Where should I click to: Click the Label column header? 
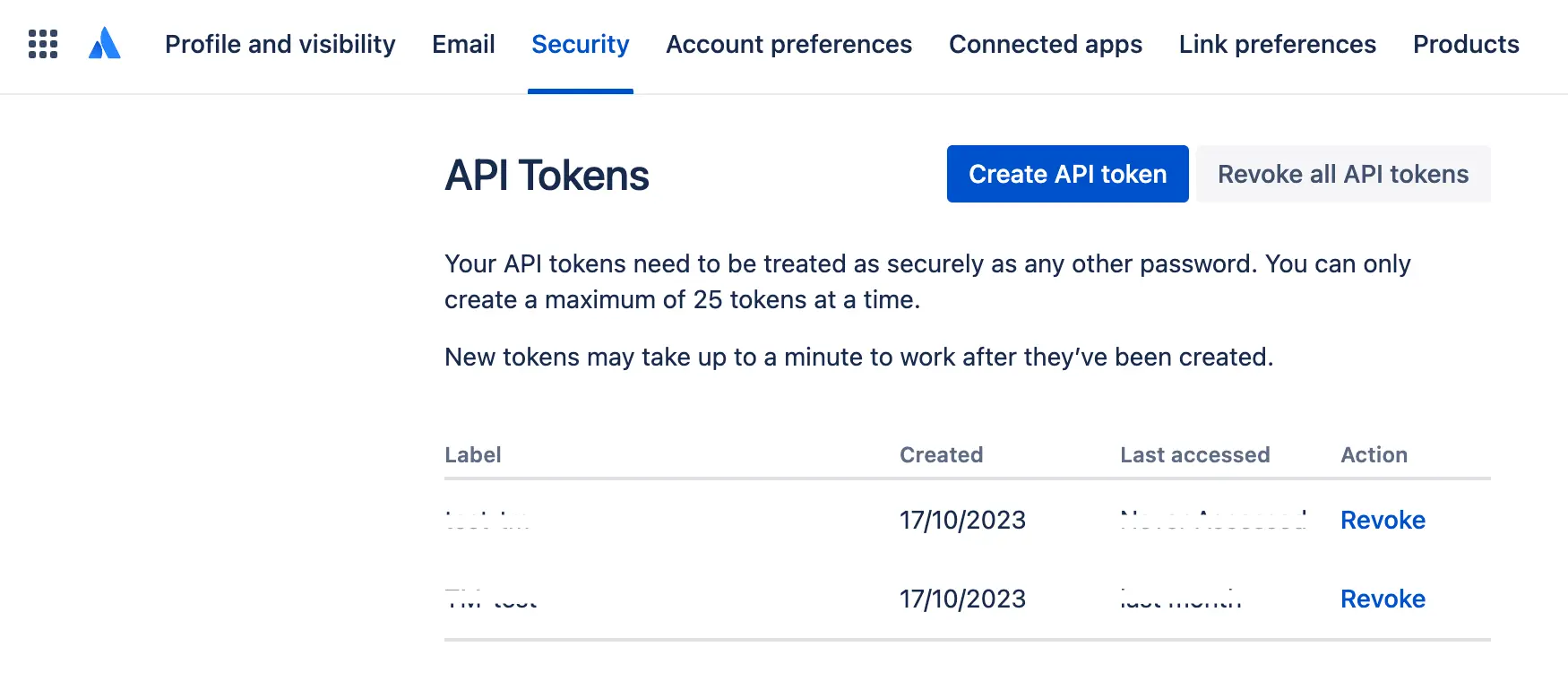[x=472, y=455]
